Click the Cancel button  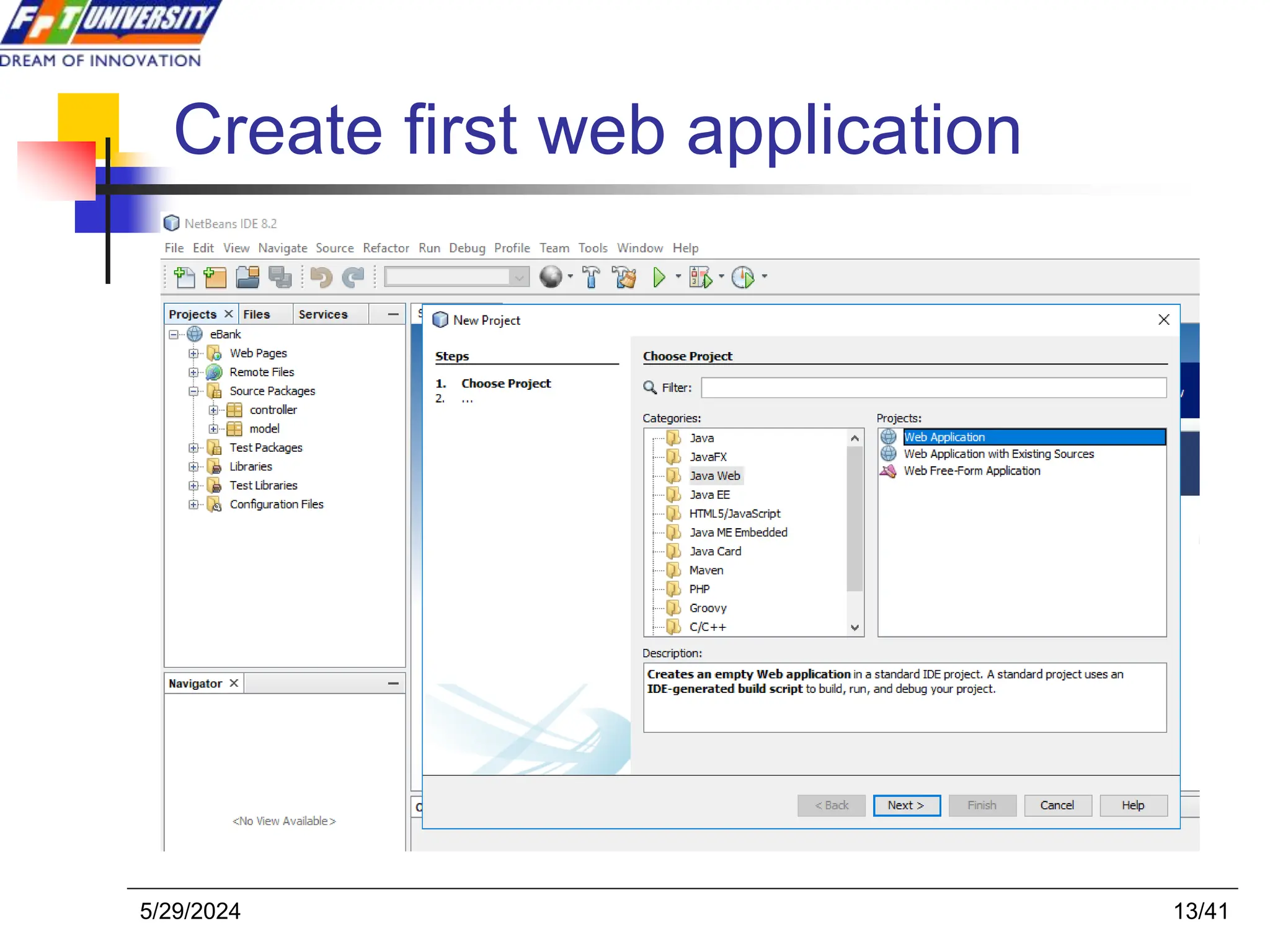1057,805
